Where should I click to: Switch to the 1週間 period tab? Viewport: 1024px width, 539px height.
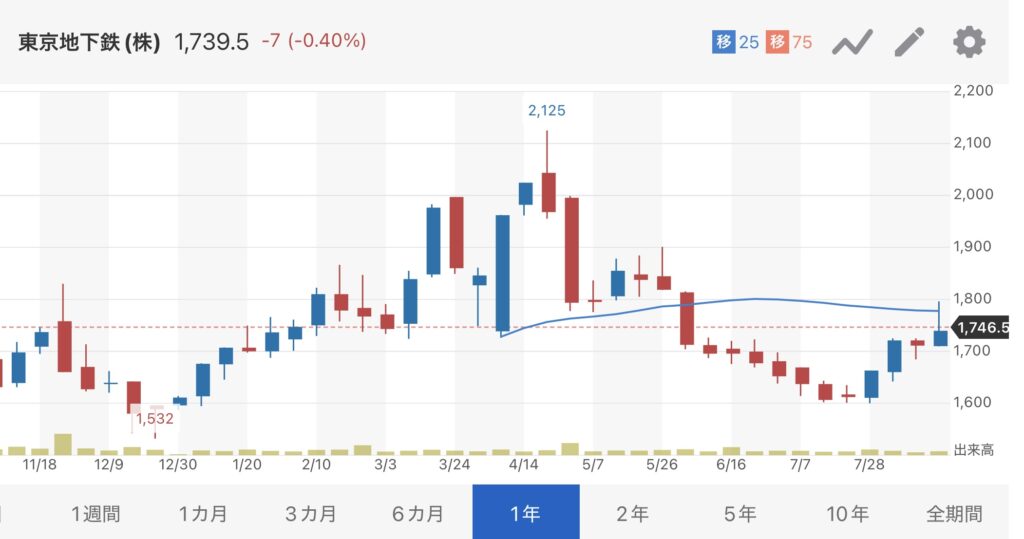coord(95,514)
